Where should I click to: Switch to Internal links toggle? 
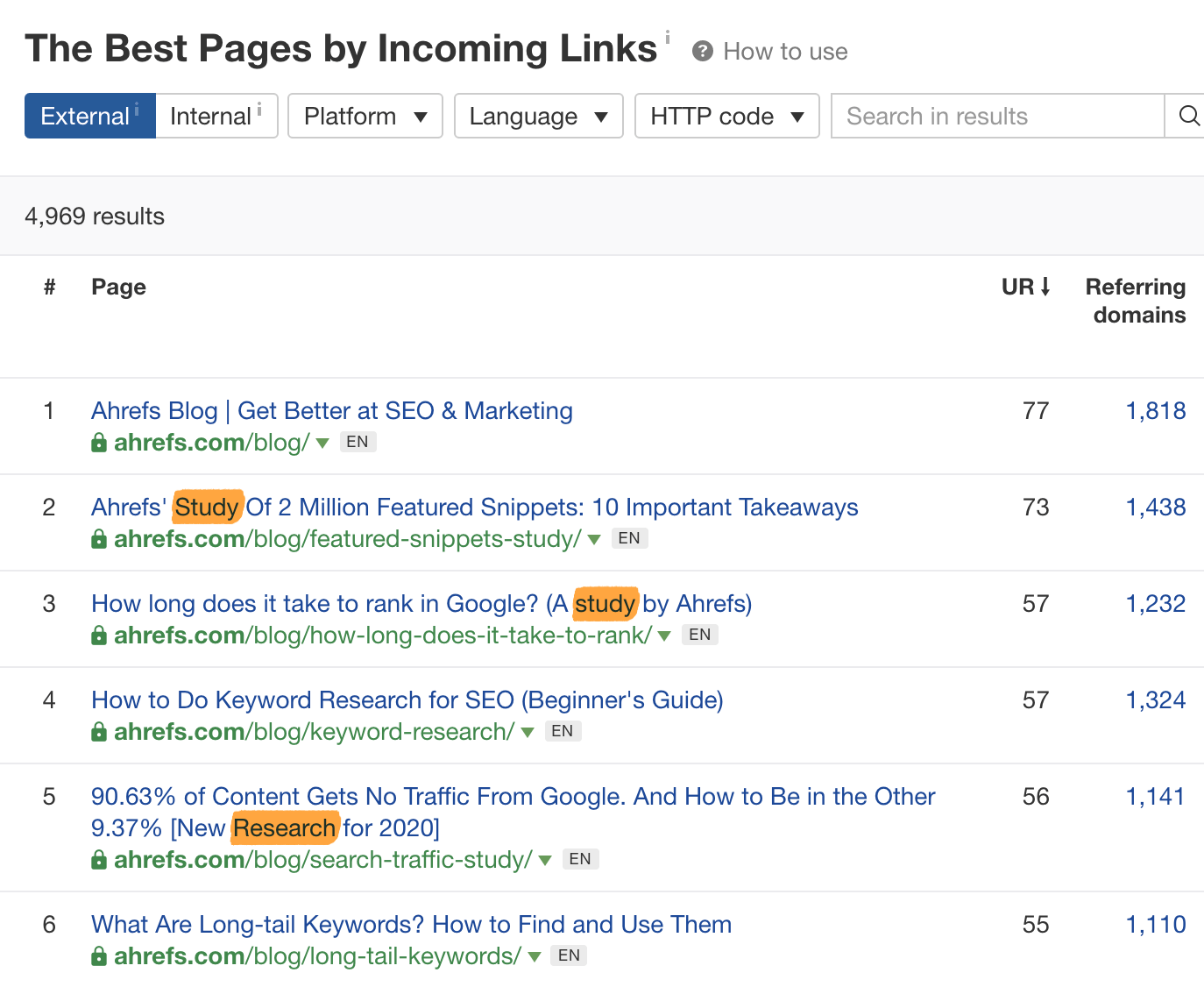coord(216,116)
